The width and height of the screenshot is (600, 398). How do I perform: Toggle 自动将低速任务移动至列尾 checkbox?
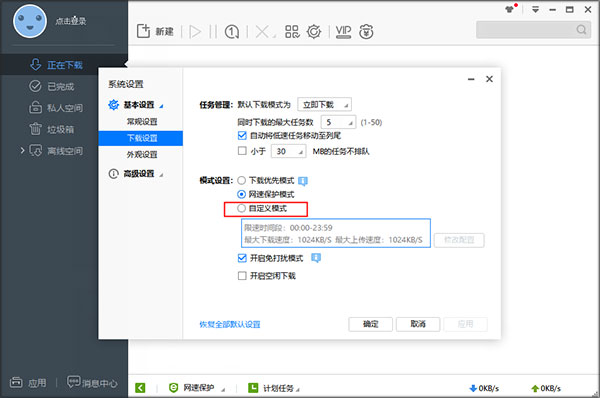pyautogui.click(x=242, y=135)
